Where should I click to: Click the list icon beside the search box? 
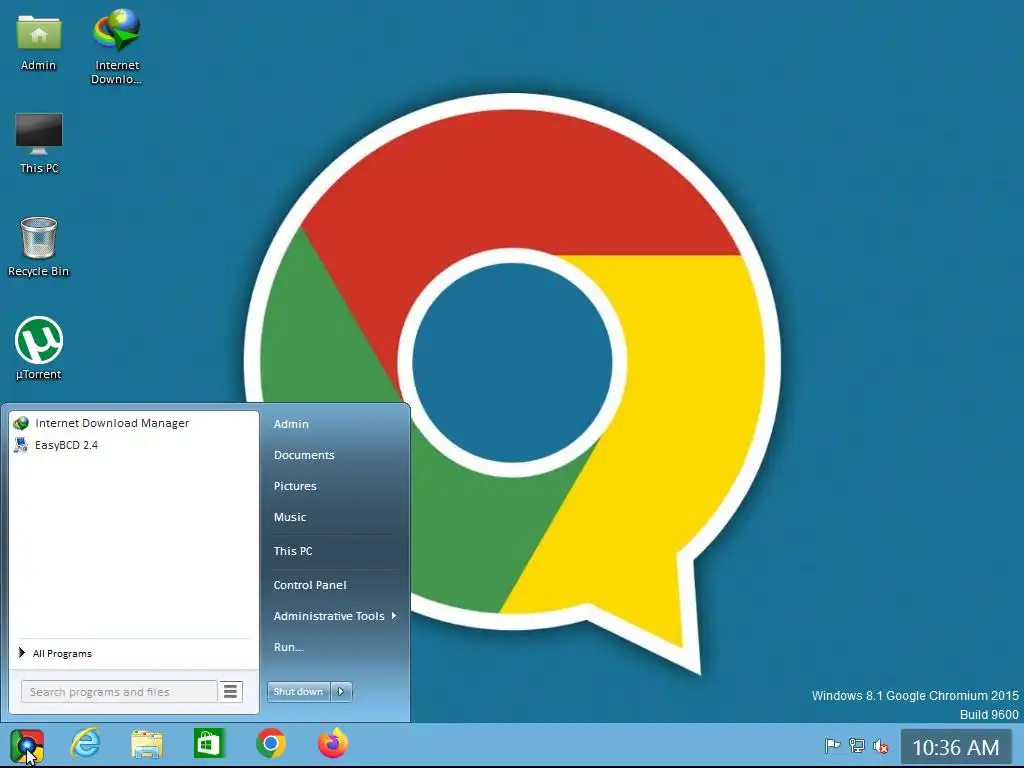tap(230, 692)
